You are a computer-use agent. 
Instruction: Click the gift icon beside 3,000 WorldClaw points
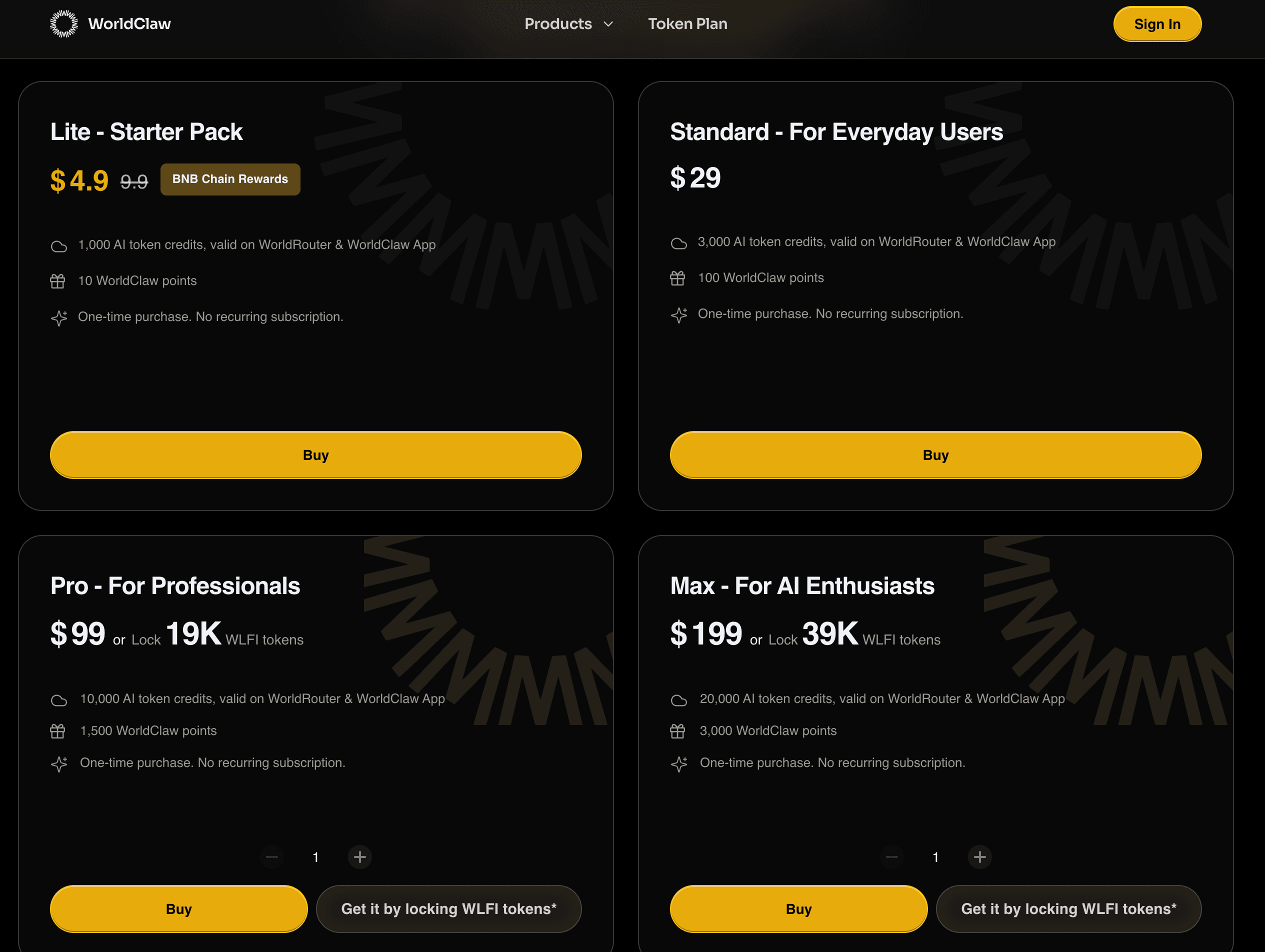tap(677, 731)
